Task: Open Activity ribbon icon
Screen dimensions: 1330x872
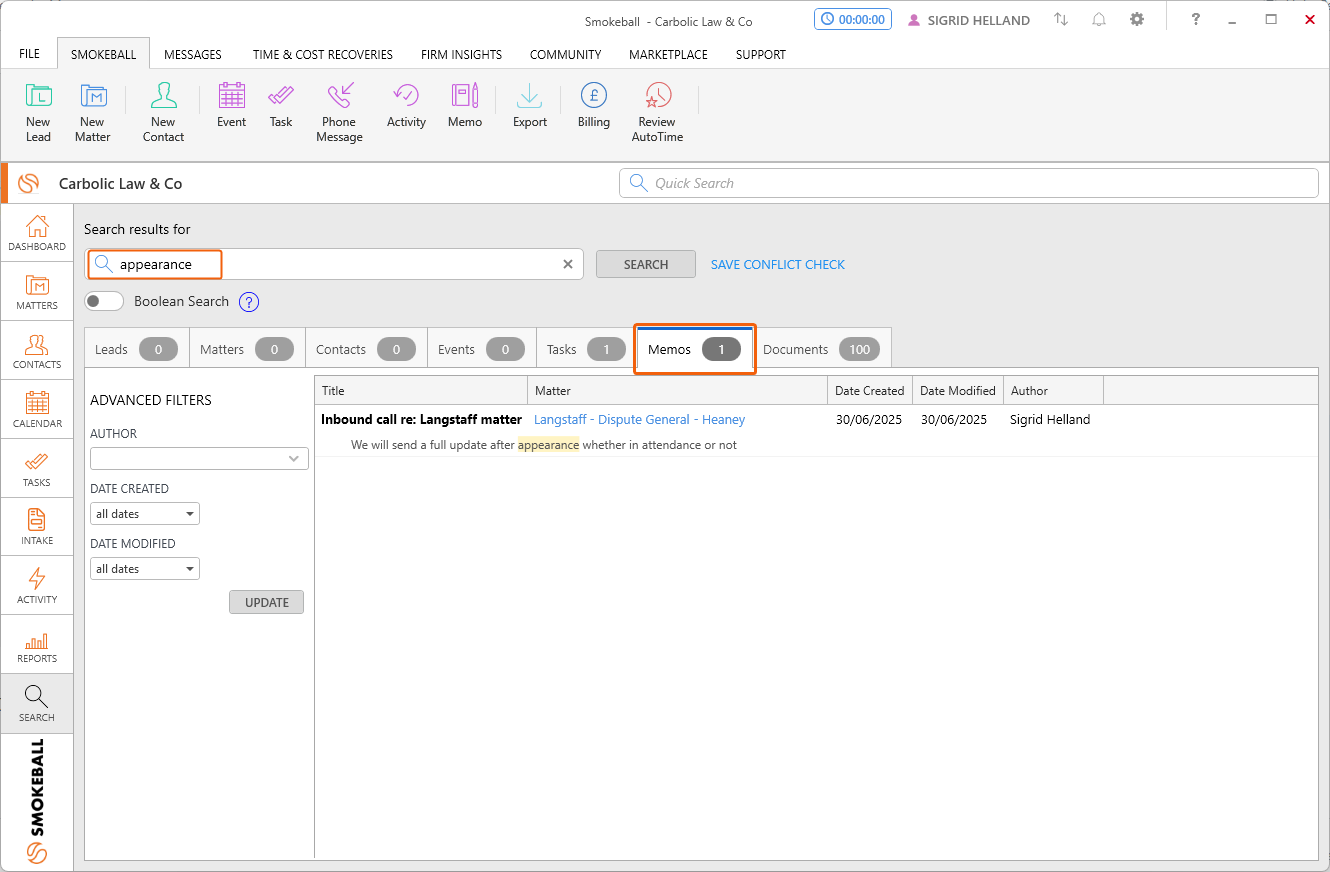Action: (x=406, y=105)
